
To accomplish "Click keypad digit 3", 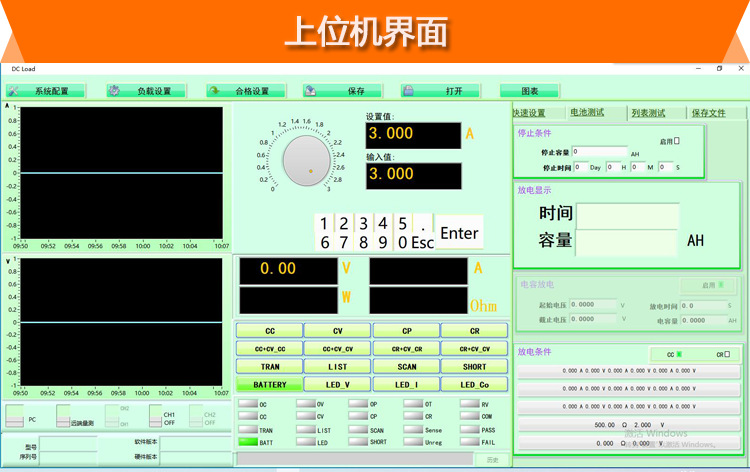I will coord(364,223).
